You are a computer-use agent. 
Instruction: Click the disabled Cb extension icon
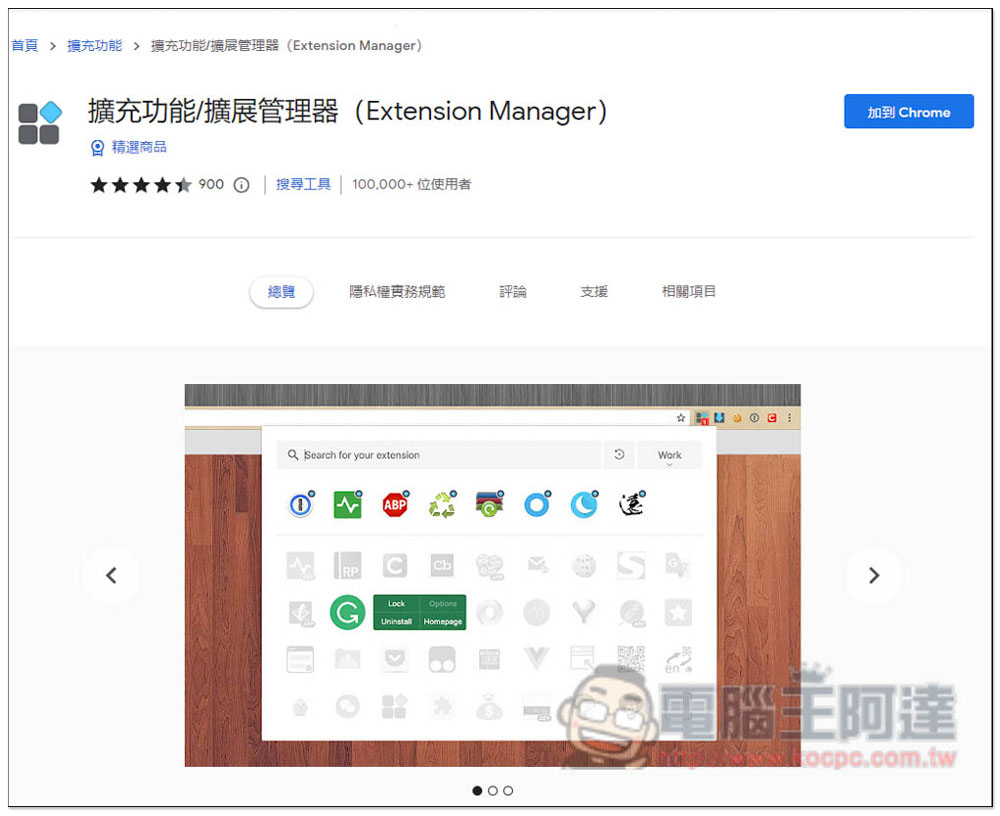pyautogui.click(x=442, y=565)
